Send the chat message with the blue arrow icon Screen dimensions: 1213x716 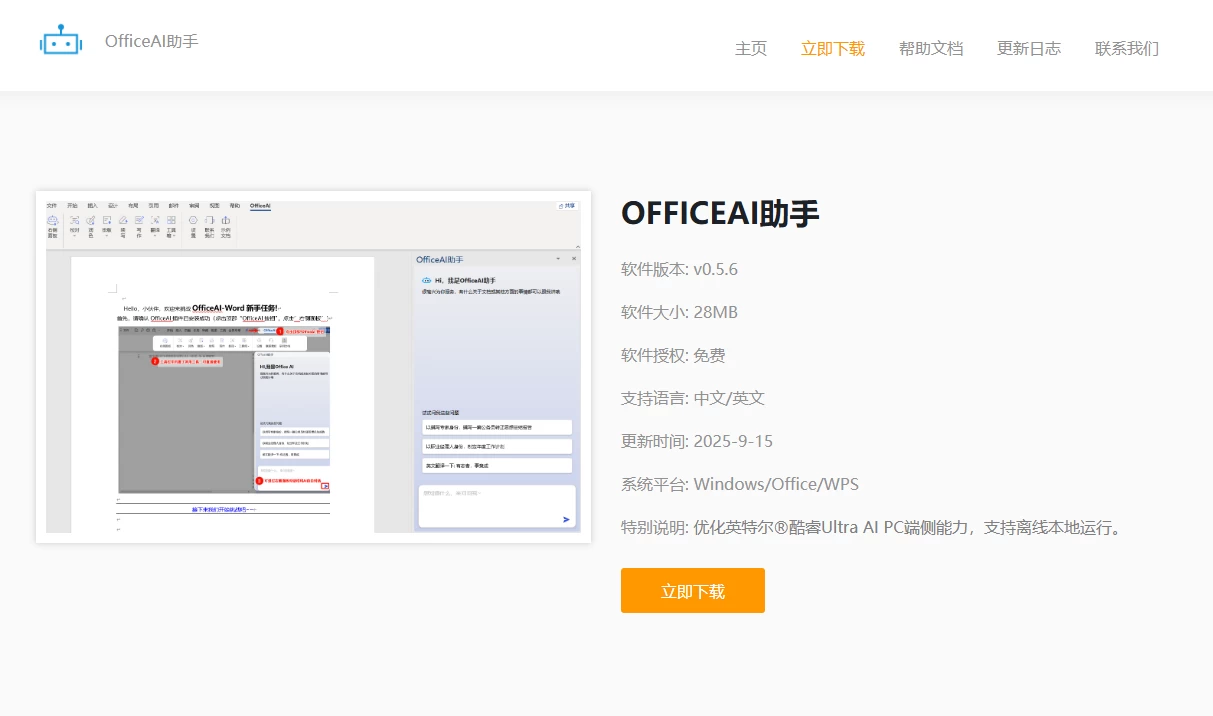point(565,518)
